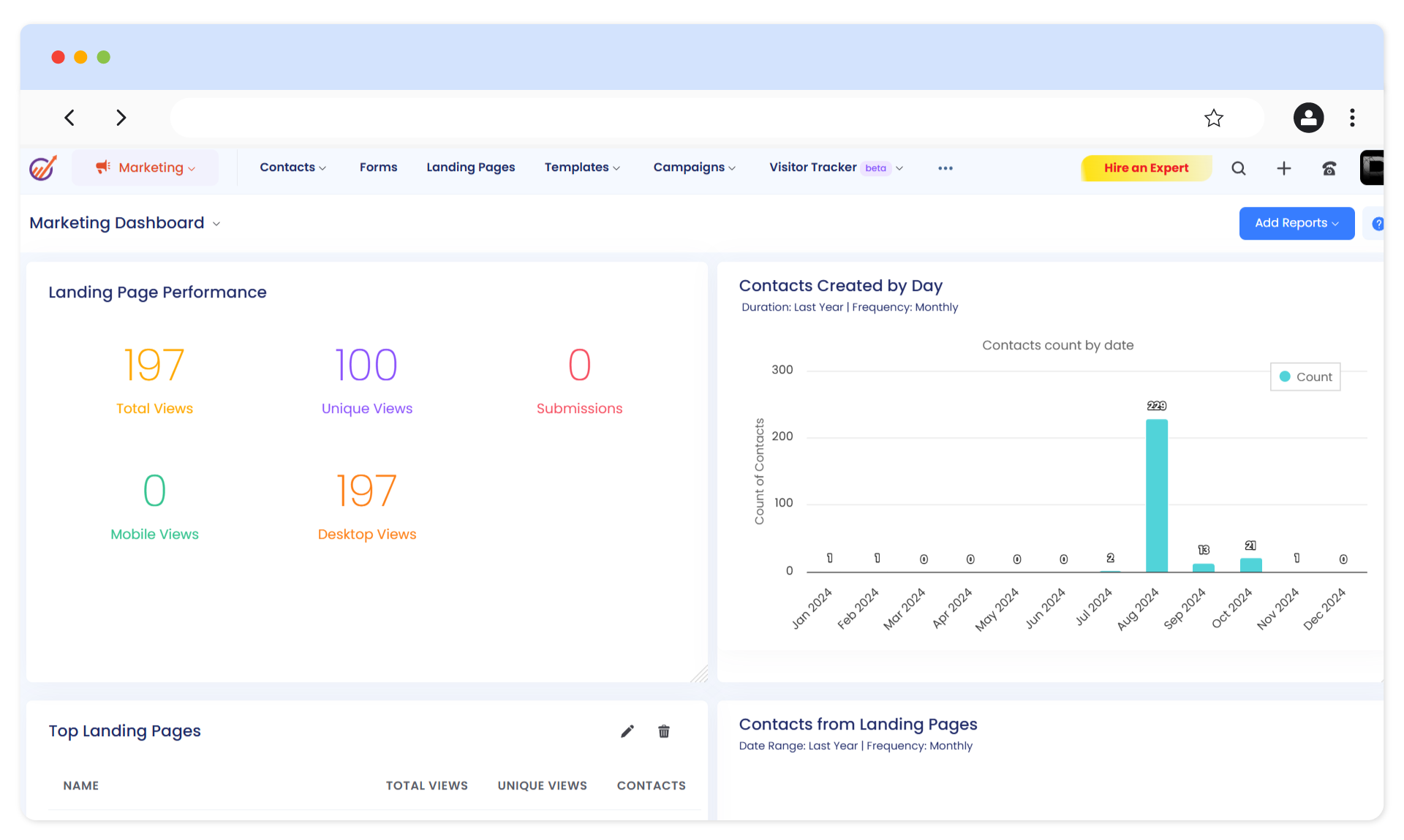
Task: Delete Top Landing Pages via the trash icon
Action: [x=664, y=730]
